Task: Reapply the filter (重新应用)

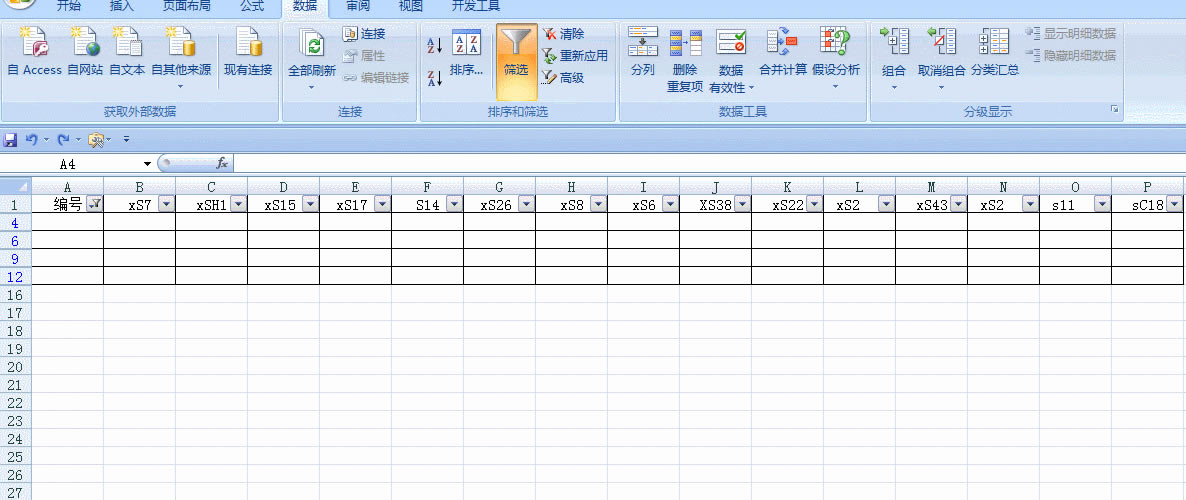Action: point(575,55)
